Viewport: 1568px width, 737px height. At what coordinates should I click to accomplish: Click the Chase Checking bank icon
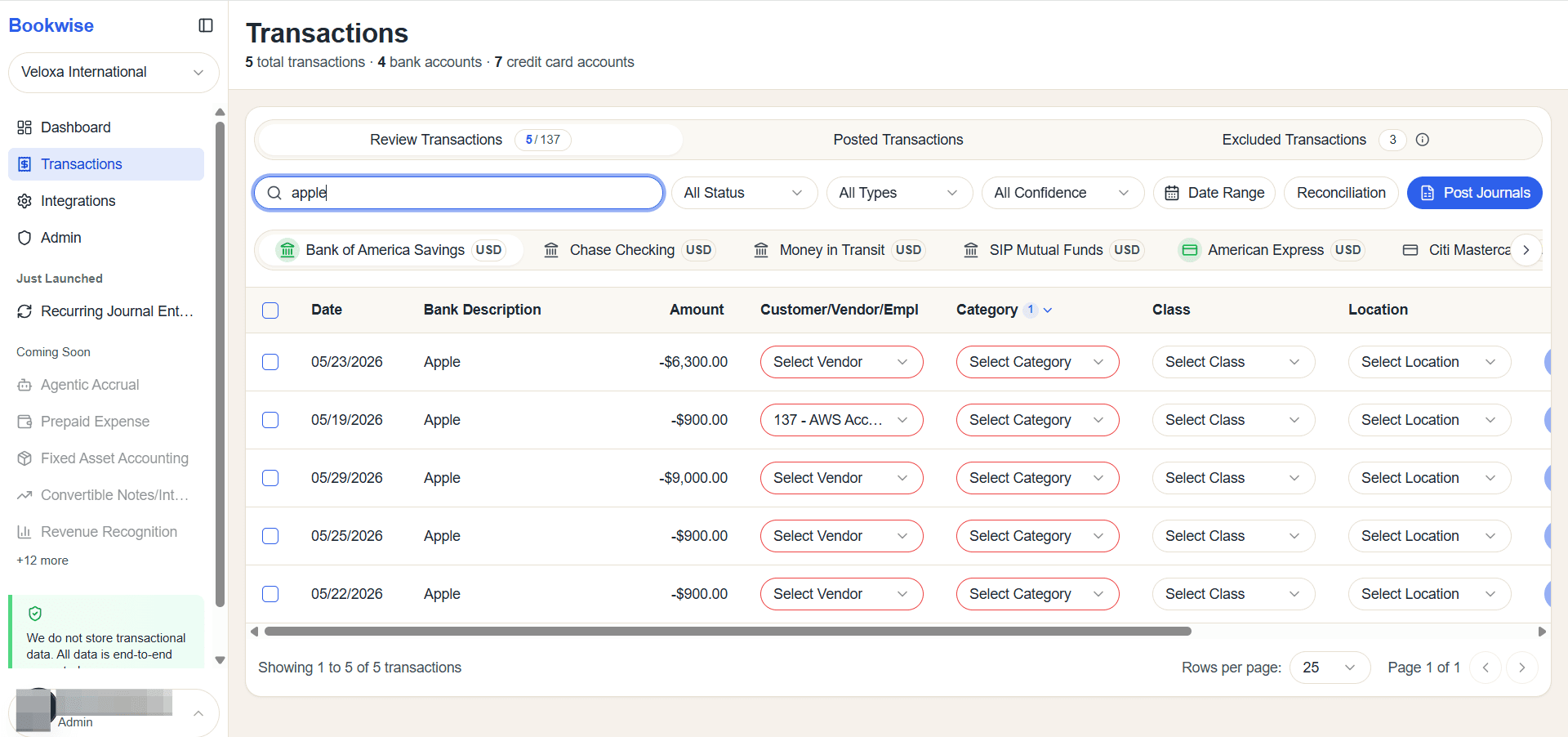coord(551,250)
